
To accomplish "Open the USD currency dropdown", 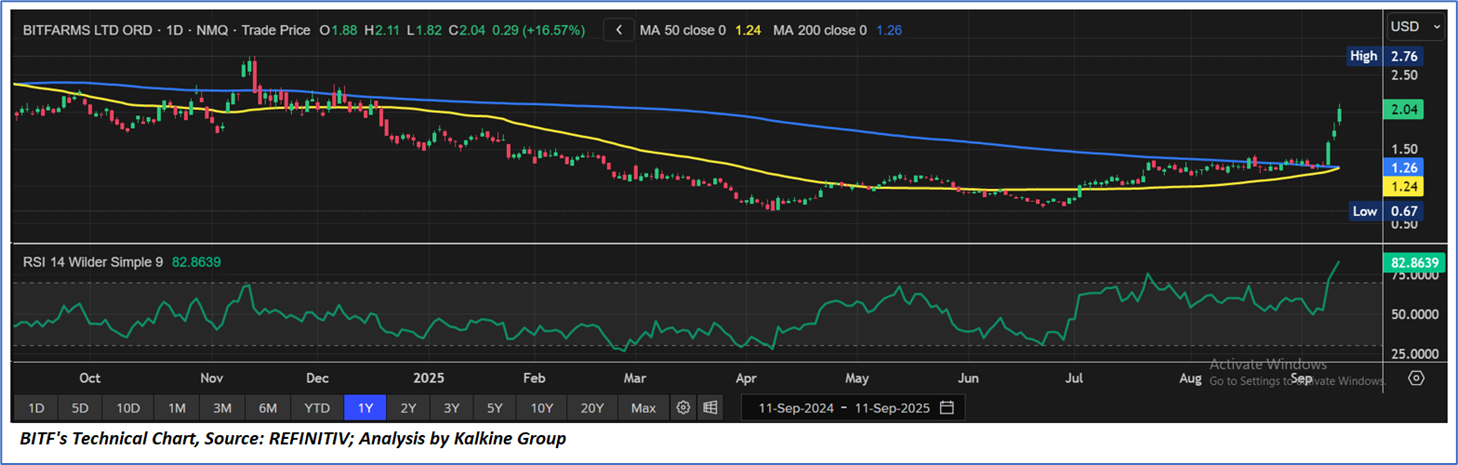I will click(1416, 26).
